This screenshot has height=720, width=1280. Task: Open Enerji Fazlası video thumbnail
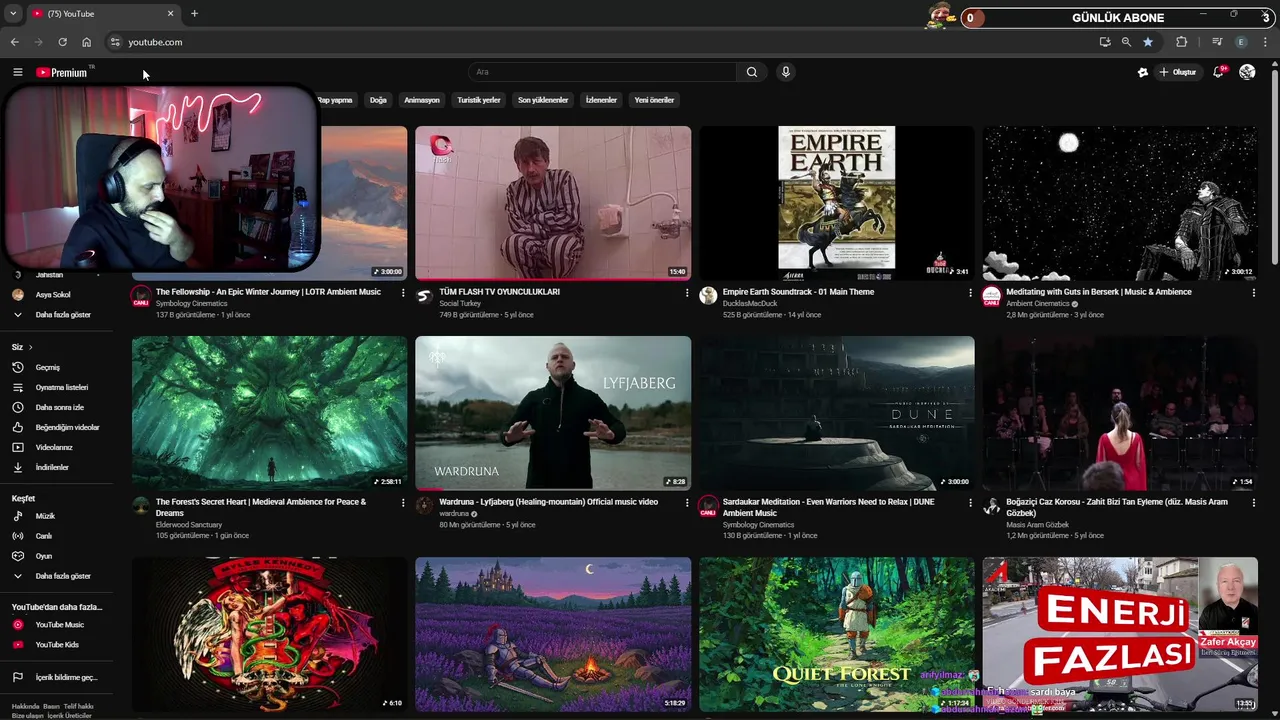point(1120,634)
